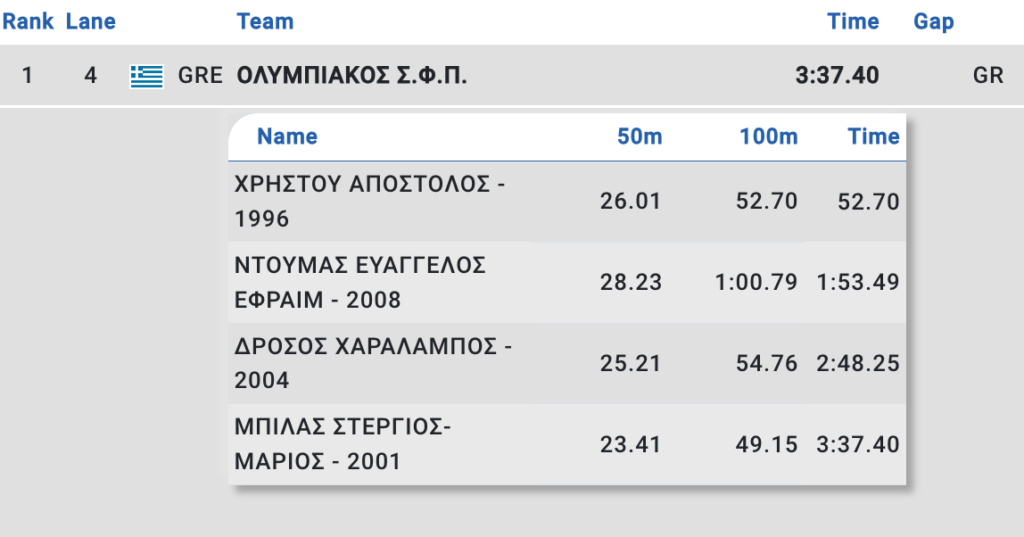Select swimmer ΜΠΙΛΑΣ ΣΤΕΡΓΙΟΣ-ΜΑΡΙΟΣ - 2001
Image resolution: width=1024 pixels, height=537 pixels.
coord(342,444)
